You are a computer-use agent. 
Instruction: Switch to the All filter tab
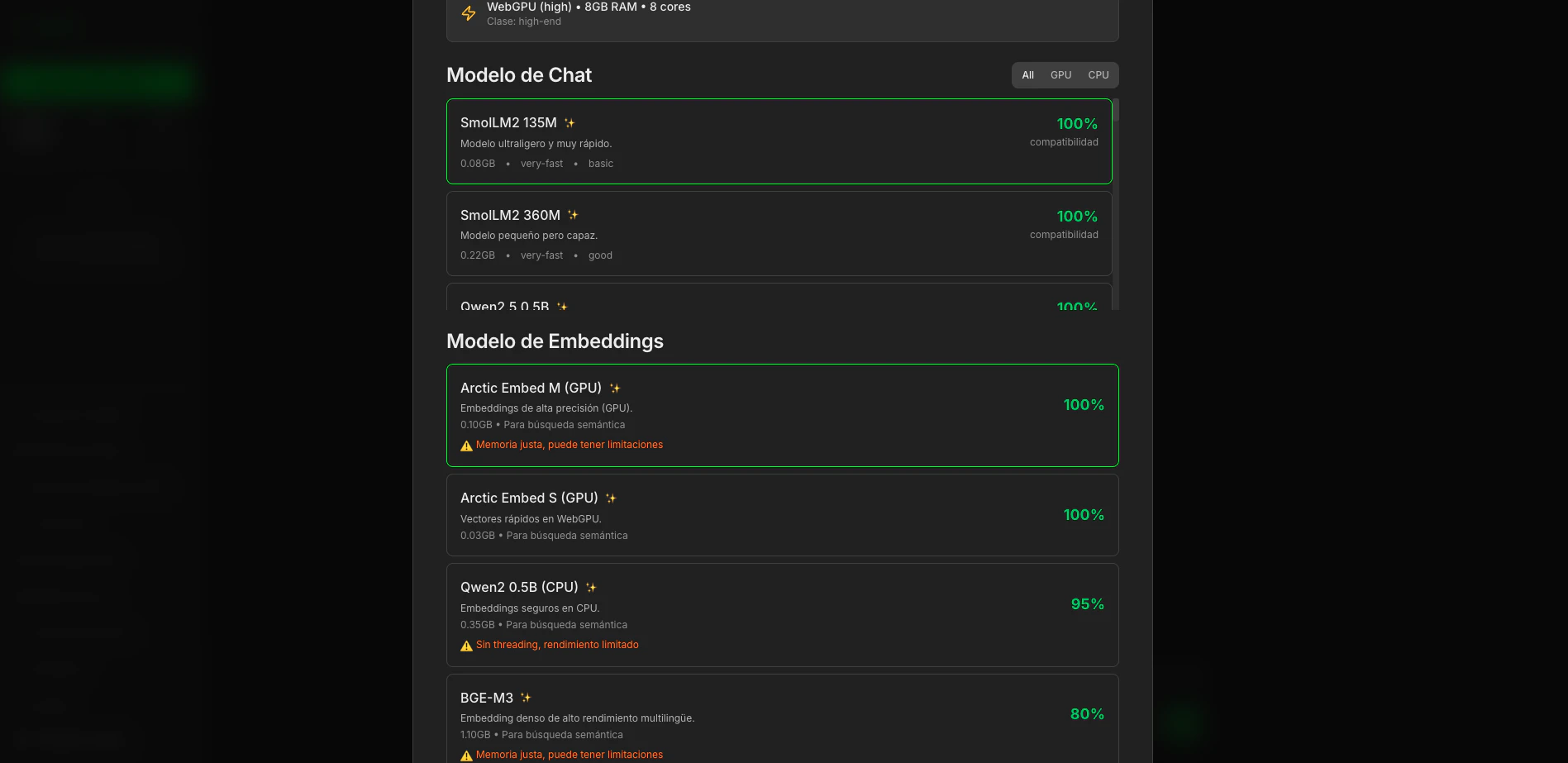(x=1027, y=75)
